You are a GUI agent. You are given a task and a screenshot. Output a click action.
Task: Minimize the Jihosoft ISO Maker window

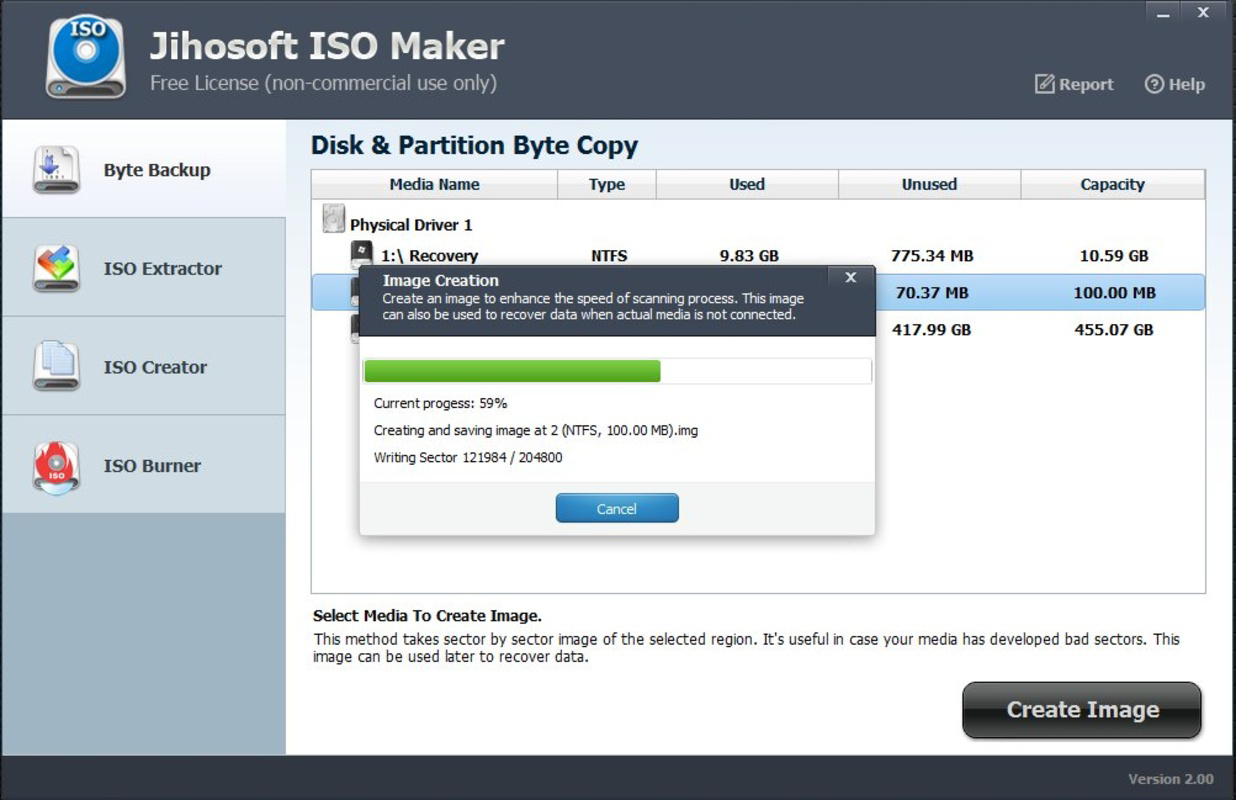click(1162, 12)
